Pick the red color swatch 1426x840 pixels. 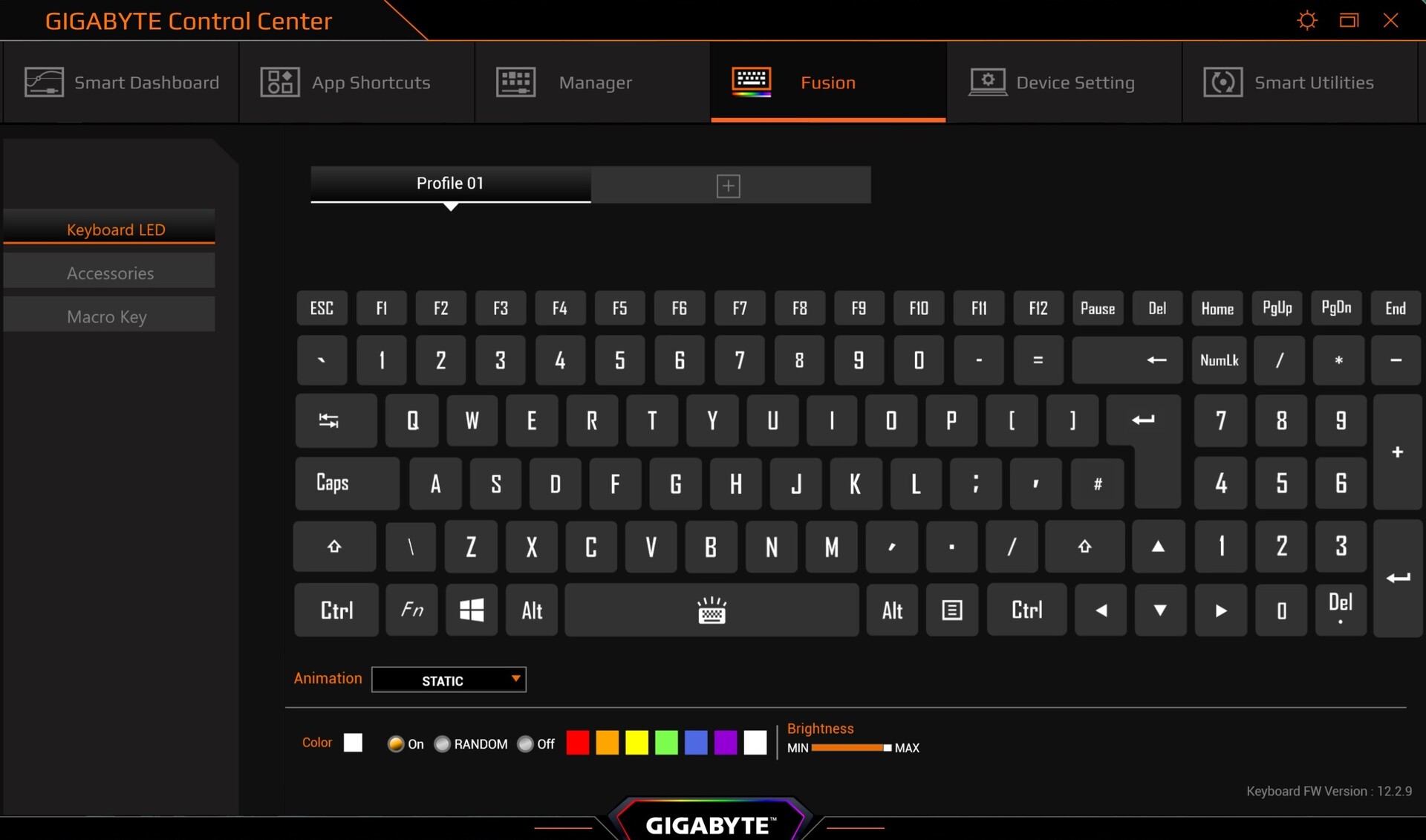pyautogui.click(x=578, y=743)
